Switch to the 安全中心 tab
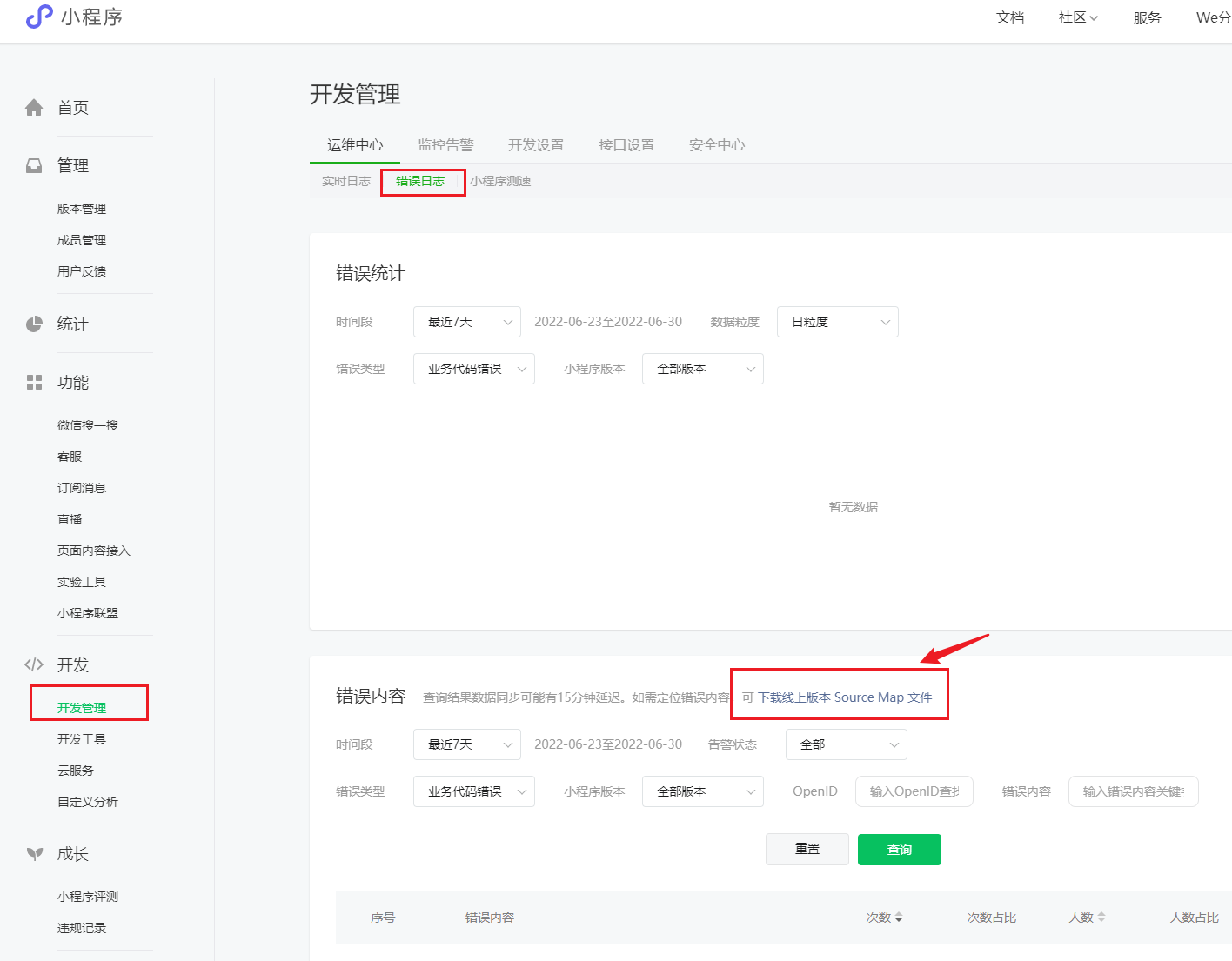 717,145
